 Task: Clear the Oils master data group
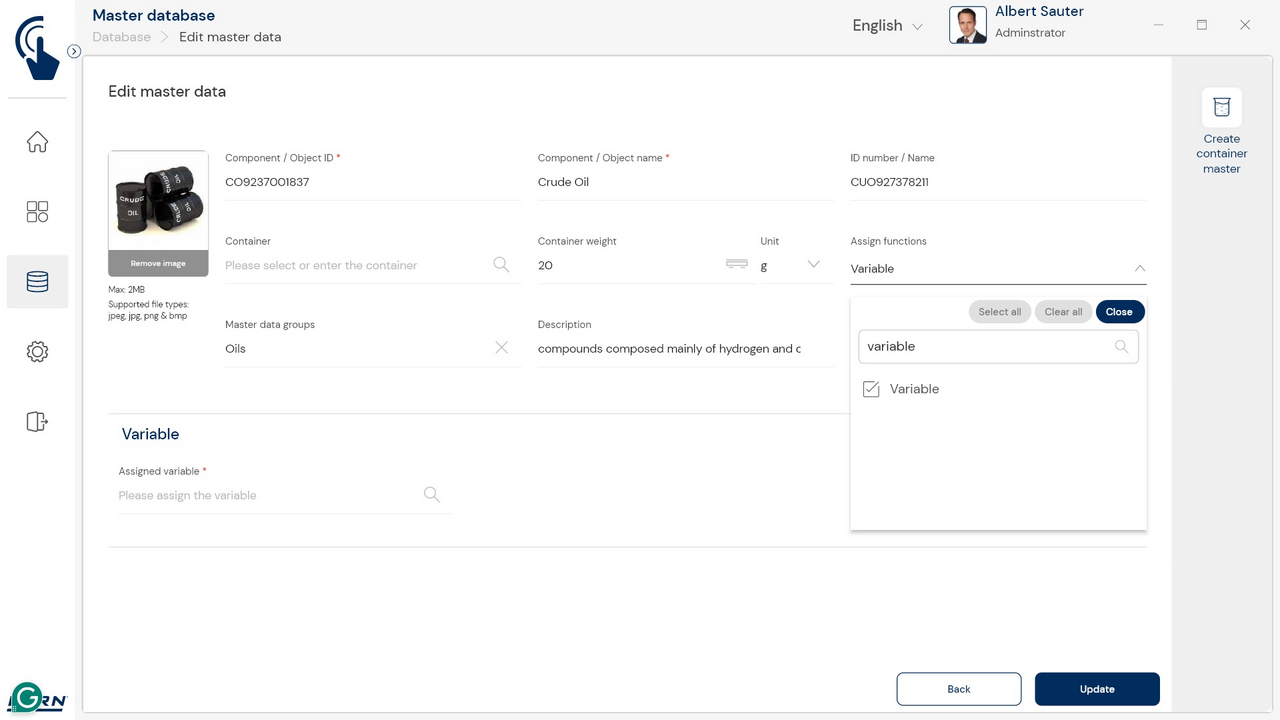click(x=502, y=348)
